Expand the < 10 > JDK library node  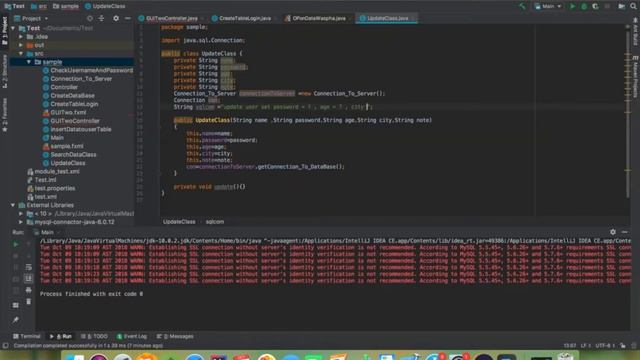coord(21,213)
